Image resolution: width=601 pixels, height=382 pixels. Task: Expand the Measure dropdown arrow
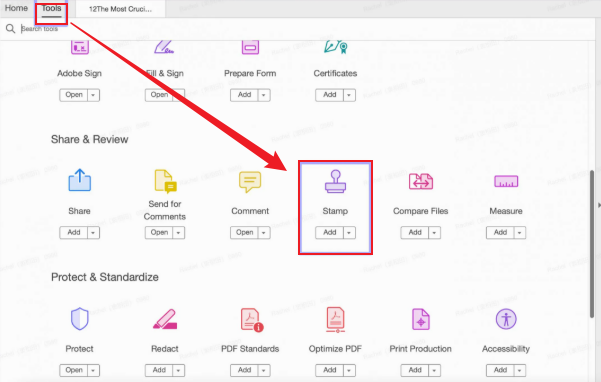(520, 233)
